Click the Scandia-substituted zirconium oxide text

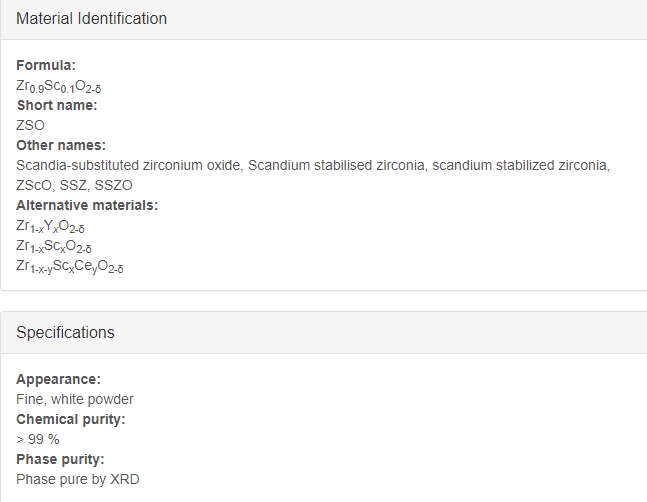click(130, 165)
